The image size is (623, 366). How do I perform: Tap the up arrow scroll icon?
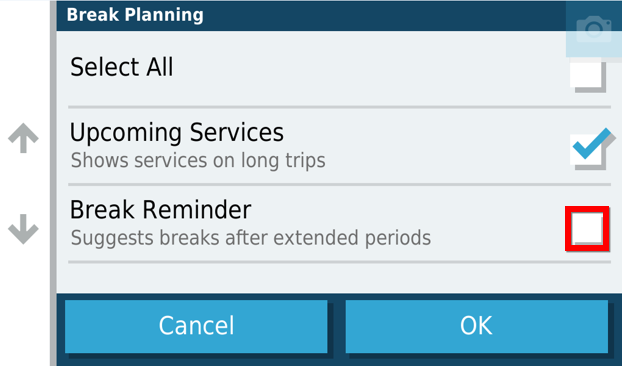pyautogui.click(x=23, y=138)
